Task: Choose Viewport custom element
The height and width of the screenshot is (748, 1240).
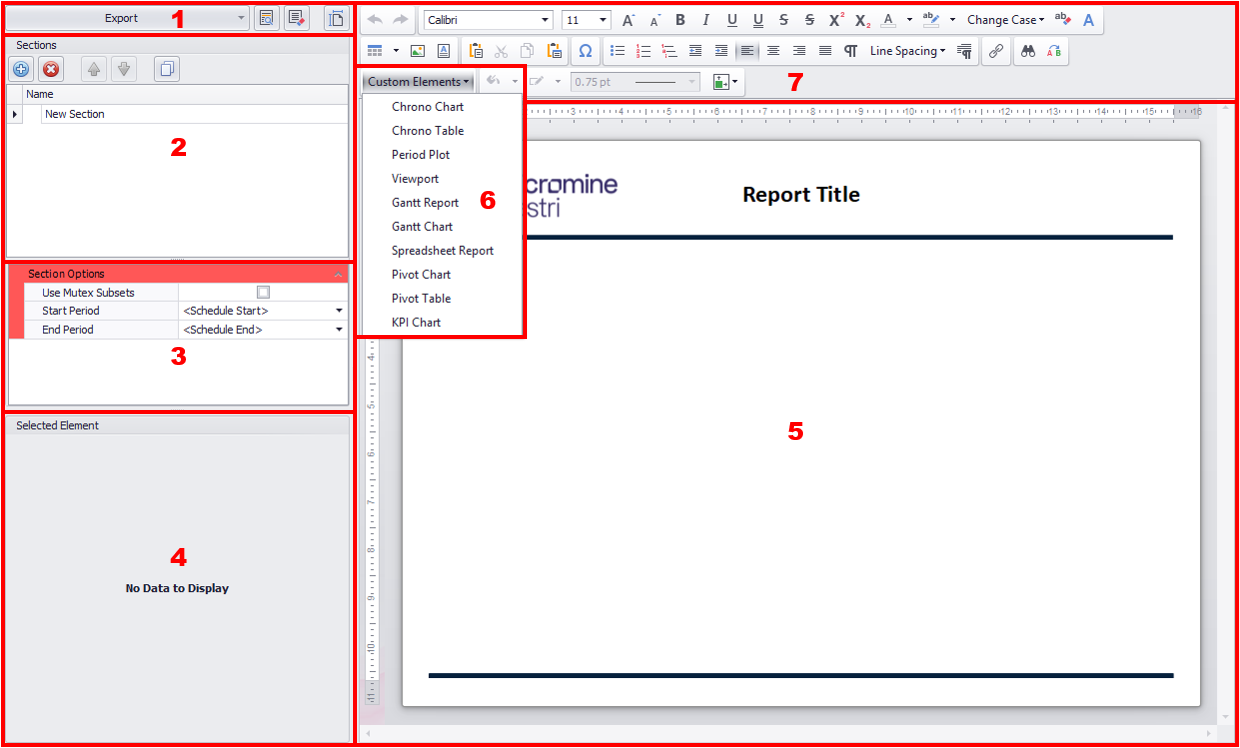Action: [415, 179]
